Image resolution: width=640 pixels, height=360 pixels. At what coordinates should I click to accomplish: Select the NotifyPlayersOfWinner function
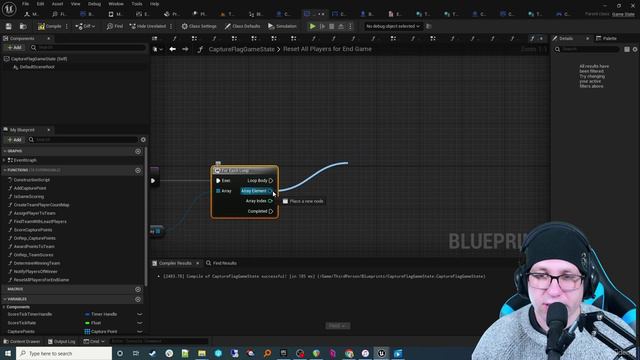tap(36, 271)
